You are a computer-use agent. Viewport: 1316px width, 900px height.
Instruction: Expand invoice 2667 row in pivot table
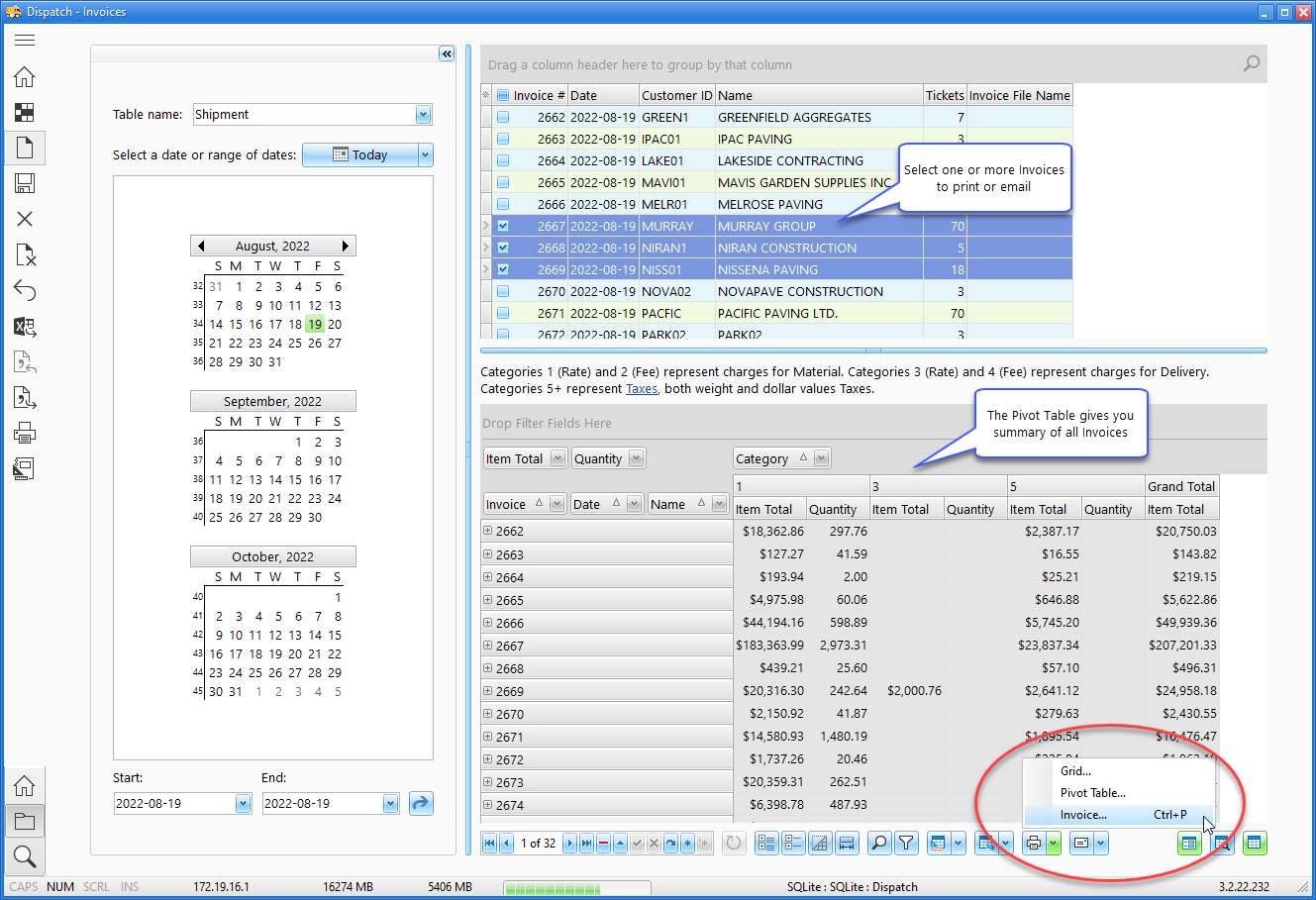487,646
